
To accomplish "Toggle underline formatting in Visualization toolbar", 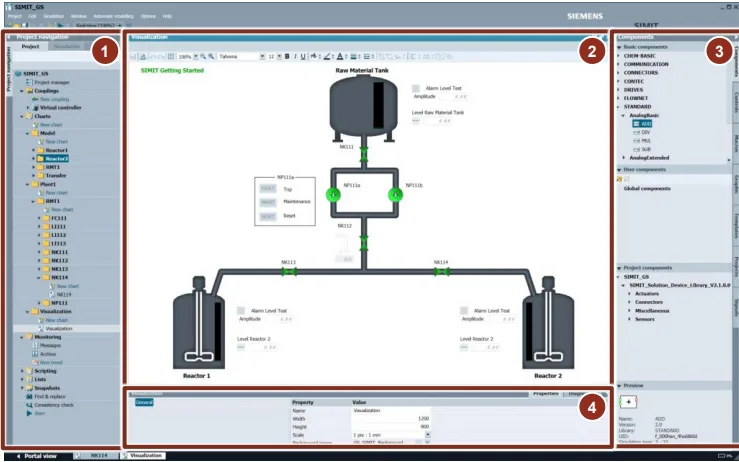I will tap(303, 57).
